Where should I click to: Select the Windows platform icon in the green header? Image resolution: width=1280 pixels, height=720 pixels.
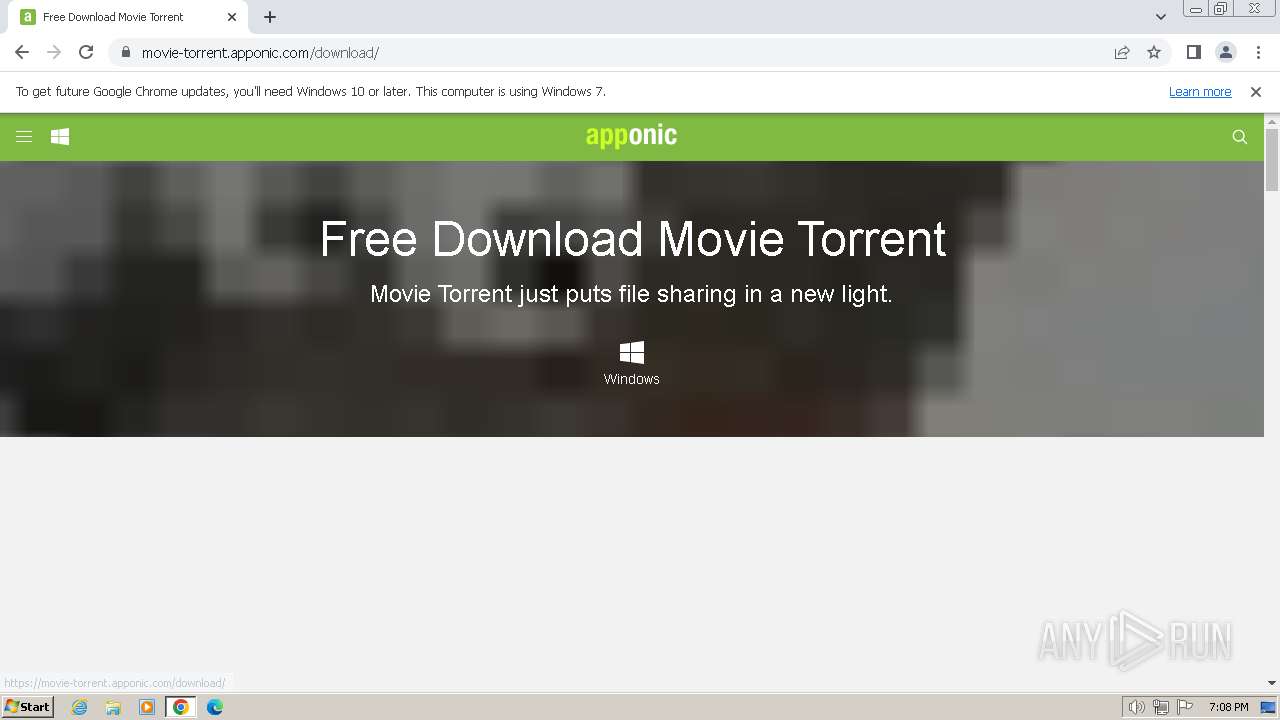point(60,137)
